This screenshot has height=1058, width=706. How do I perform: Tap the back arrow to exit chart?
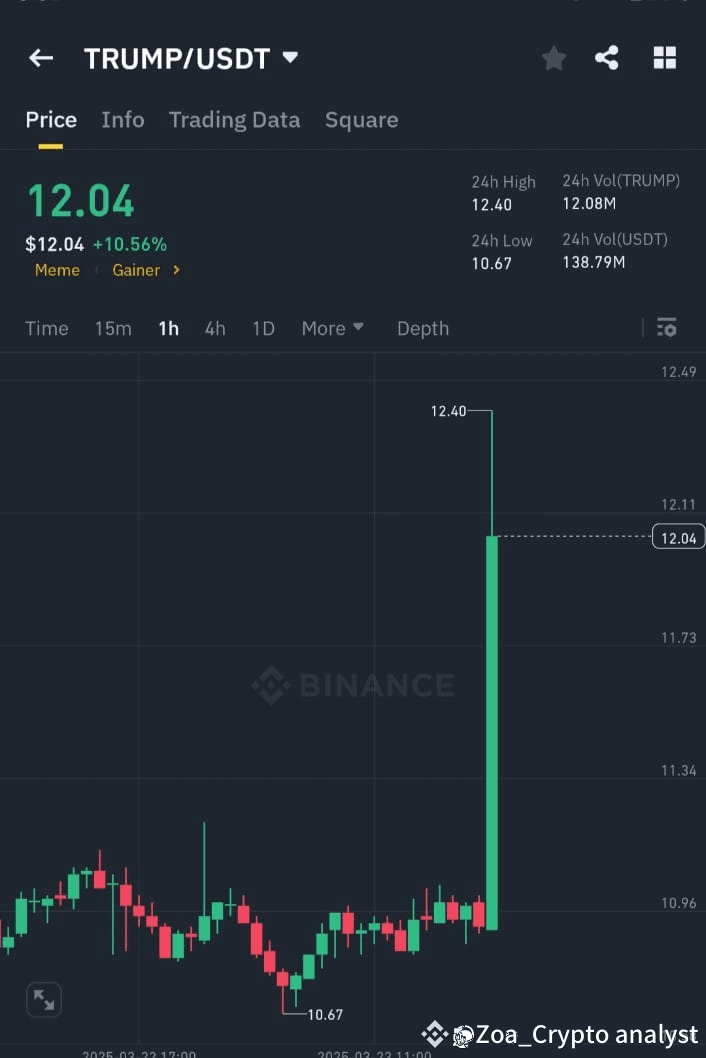coord(40,58)
